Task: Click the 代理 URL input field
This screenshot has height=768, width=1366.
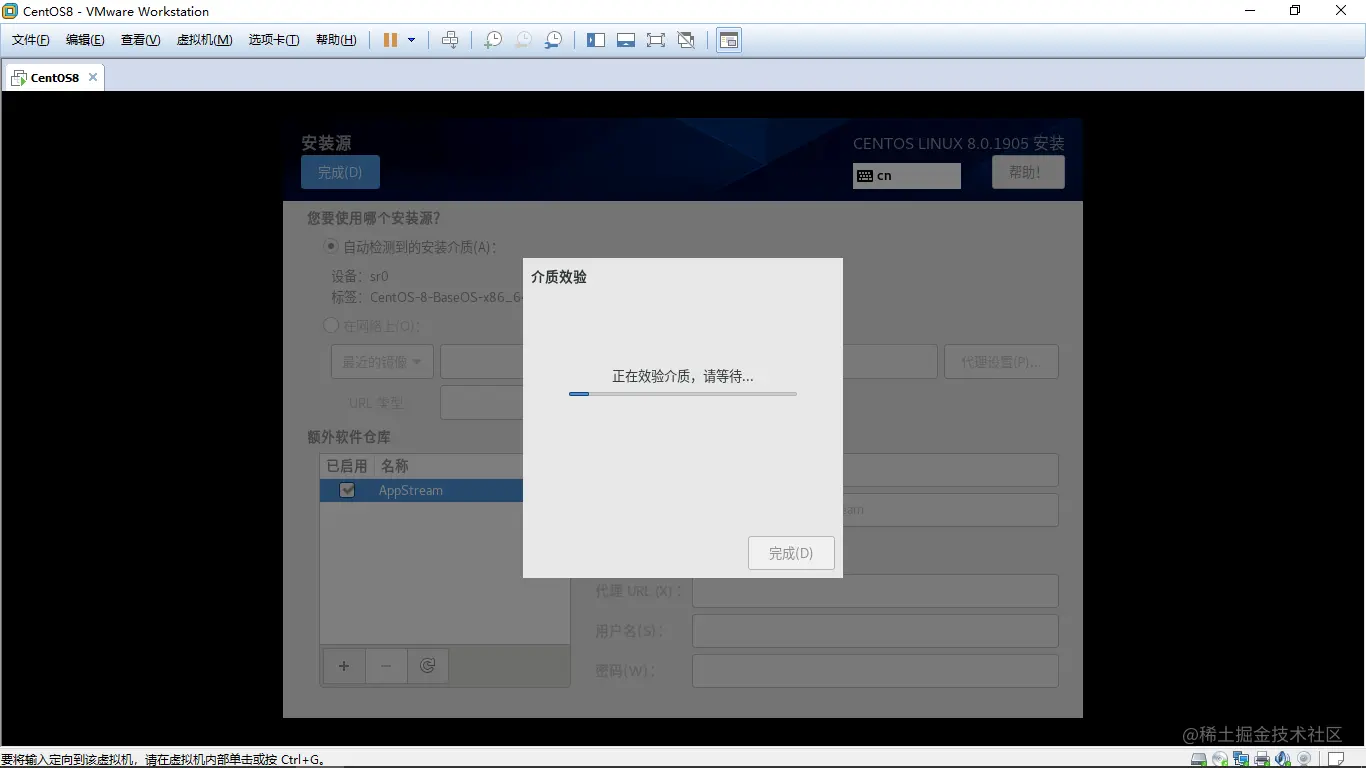Action: [875, 591]
